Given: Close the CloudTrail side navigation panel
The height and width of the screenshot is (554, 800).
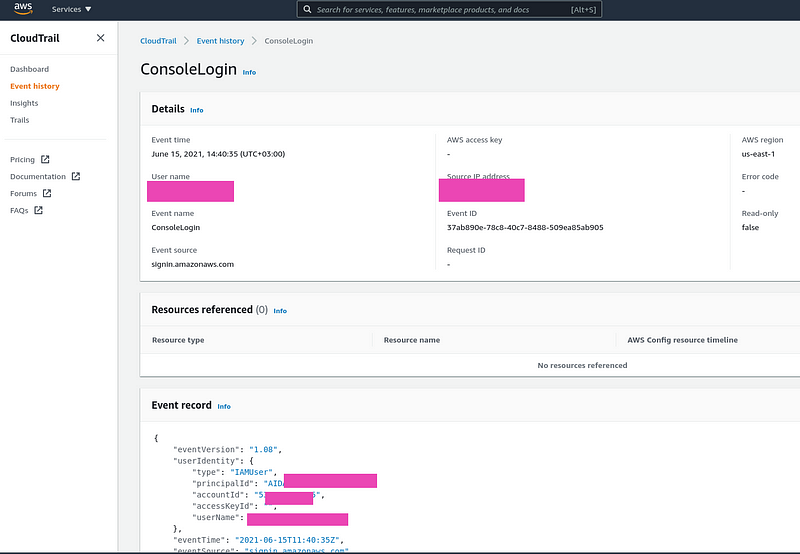Looking at the screenshot, I should coord(101,38).
